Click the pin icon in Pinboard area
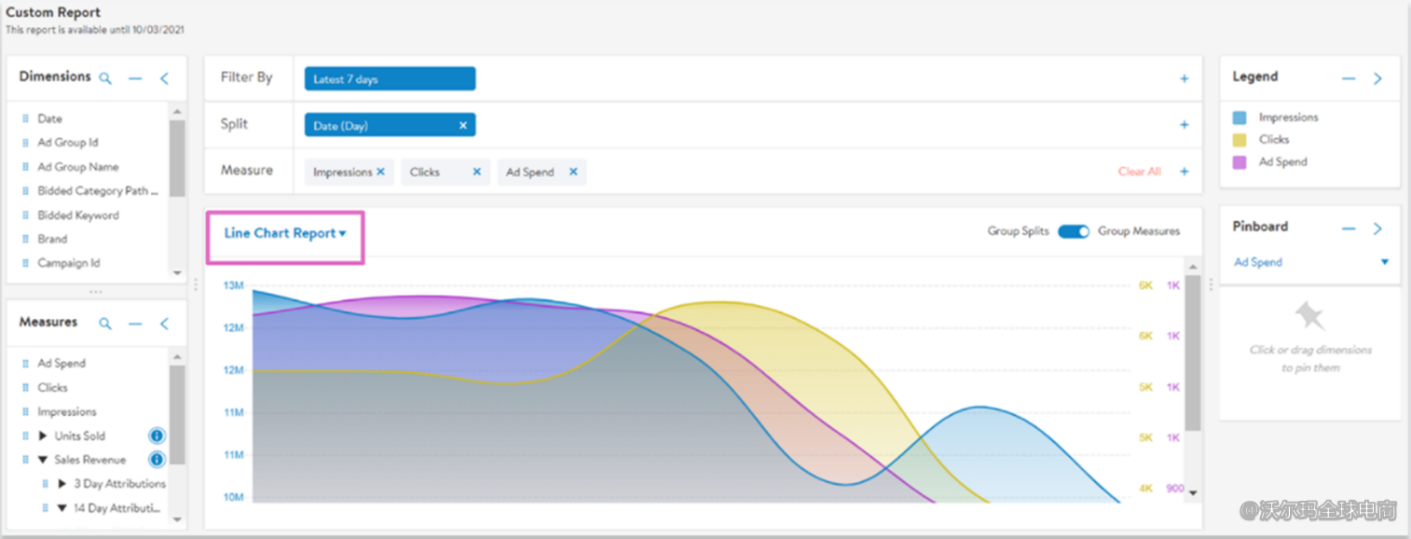1411x539 pixels. pos(1309,317)
